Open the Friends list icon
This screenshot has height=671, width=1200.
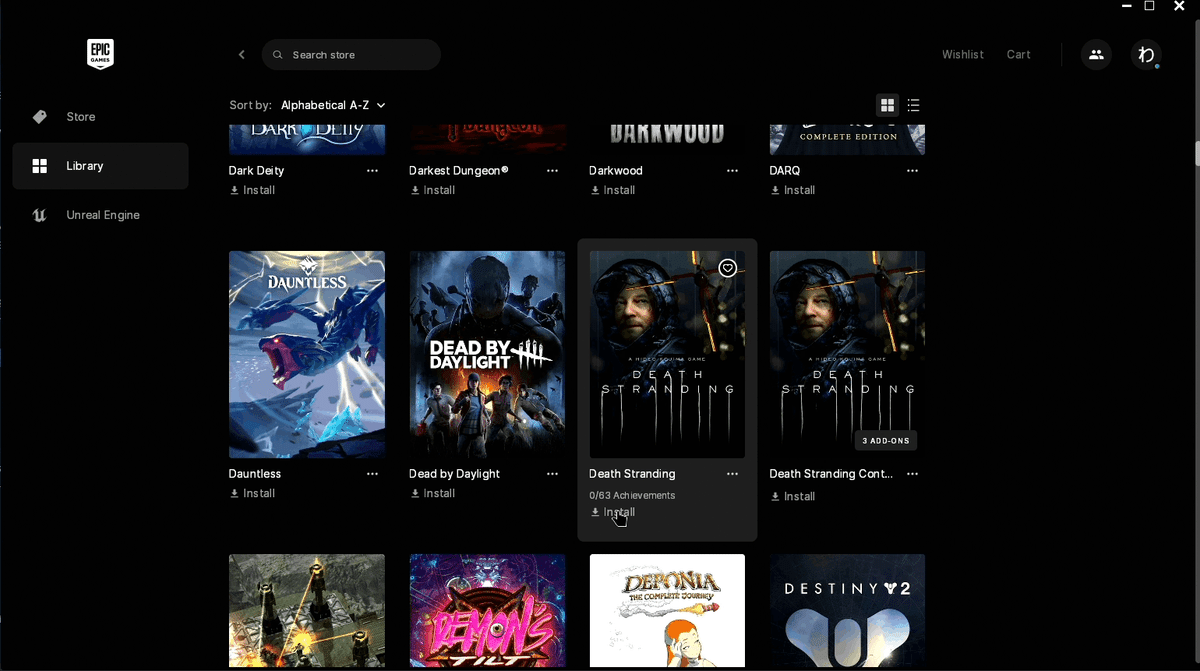pyautogui.click(x=1096, y=55)
